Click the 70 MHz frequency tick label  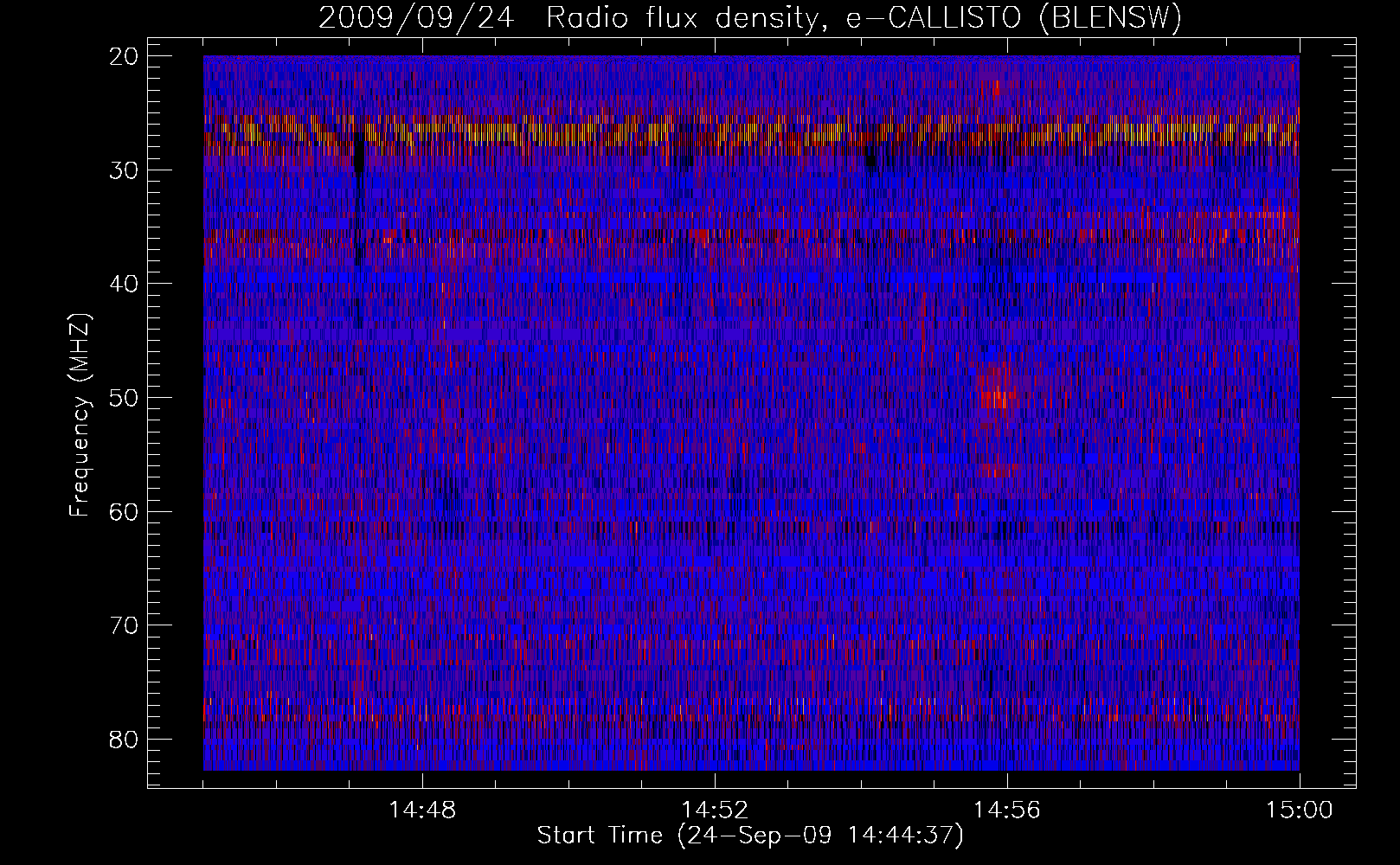(125, 625)
